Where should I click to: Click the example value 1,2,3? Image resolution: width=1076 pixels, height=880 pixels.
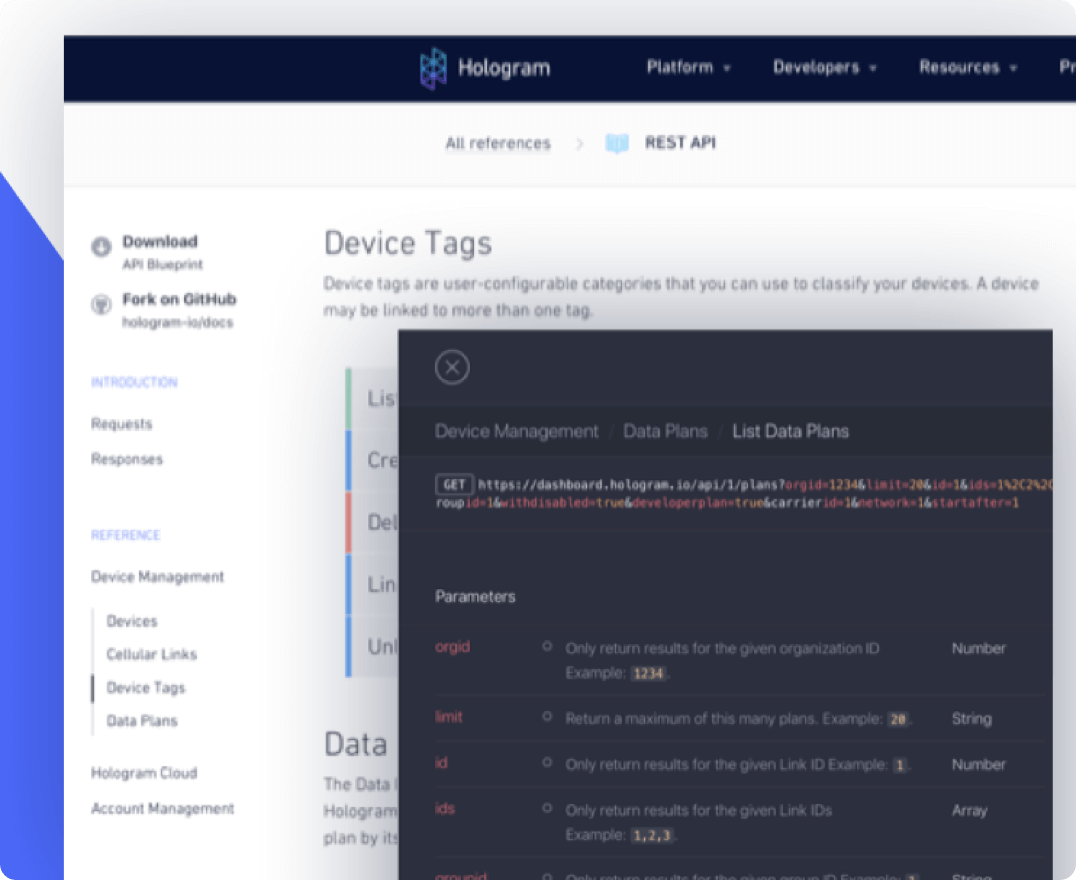pos(651,835)
